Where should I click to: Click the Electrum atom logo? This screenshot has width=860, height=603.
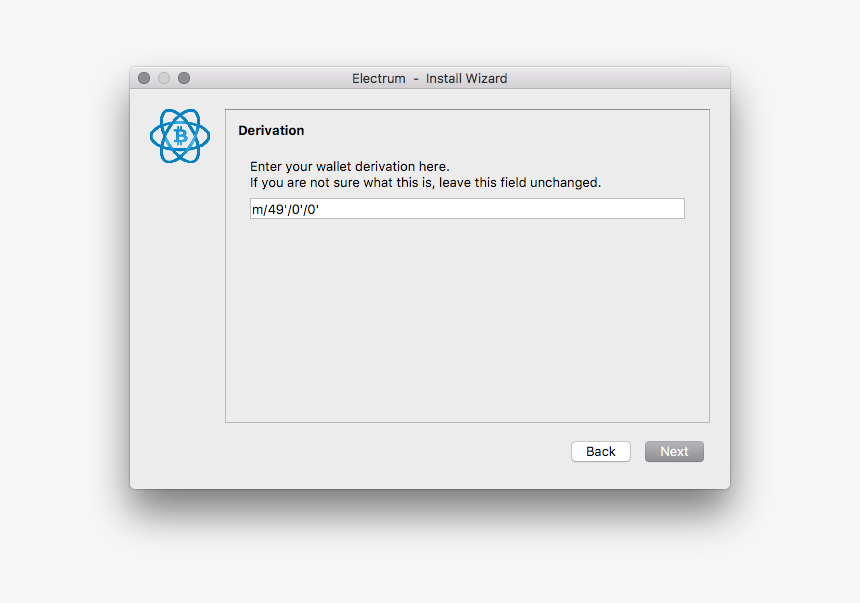(180, 136)
